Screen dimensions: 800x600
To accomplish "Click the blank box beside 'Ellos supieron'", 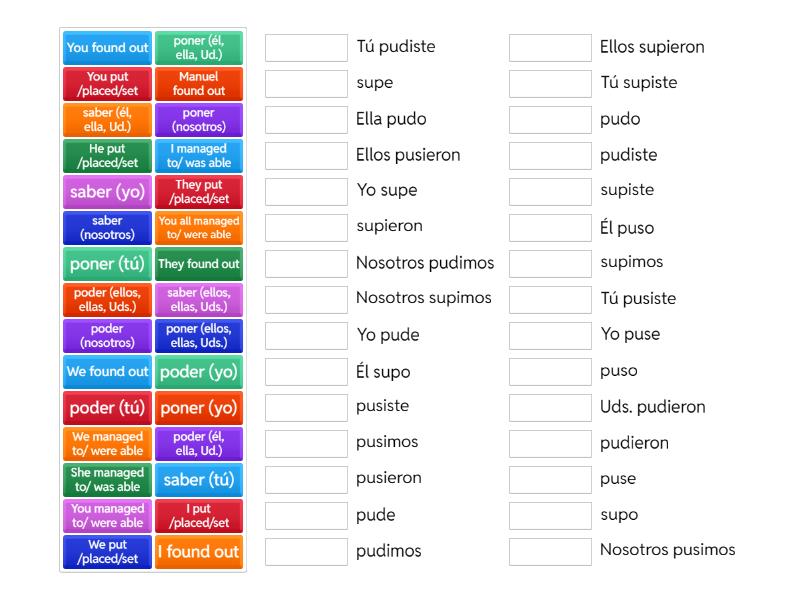I will click(x=550, y=48).
